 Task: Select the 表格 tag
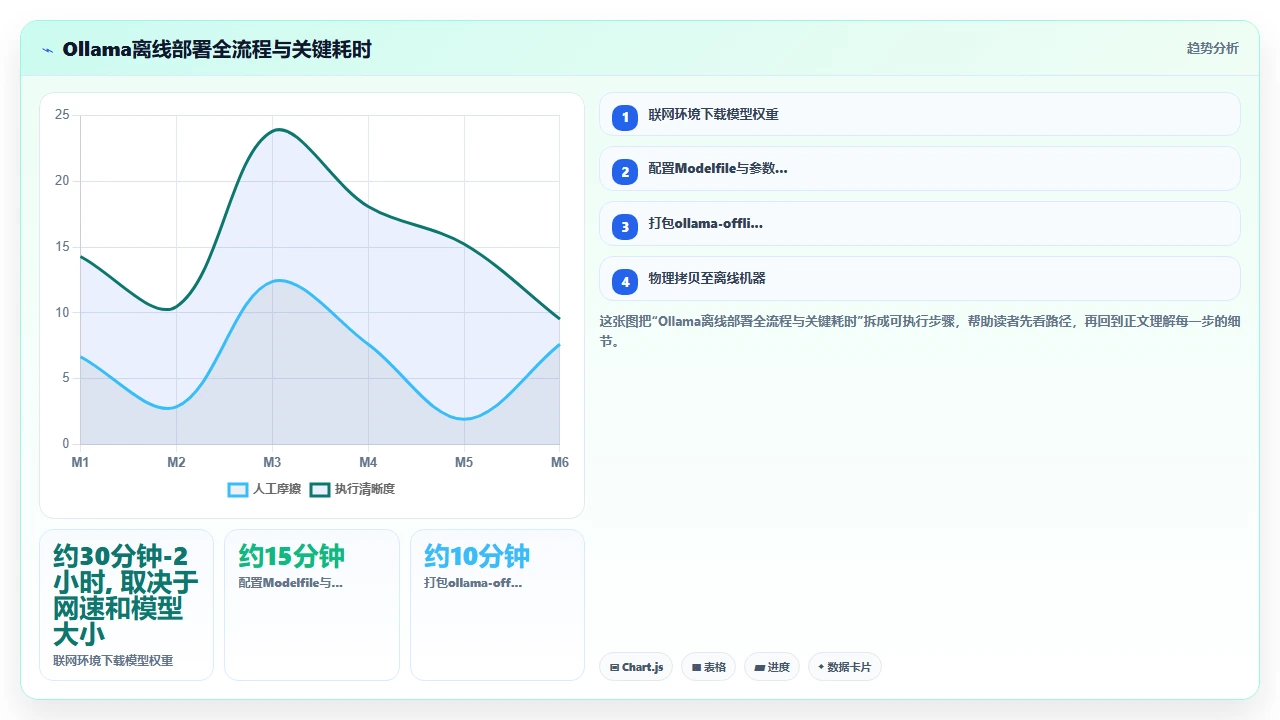[709, 667]
